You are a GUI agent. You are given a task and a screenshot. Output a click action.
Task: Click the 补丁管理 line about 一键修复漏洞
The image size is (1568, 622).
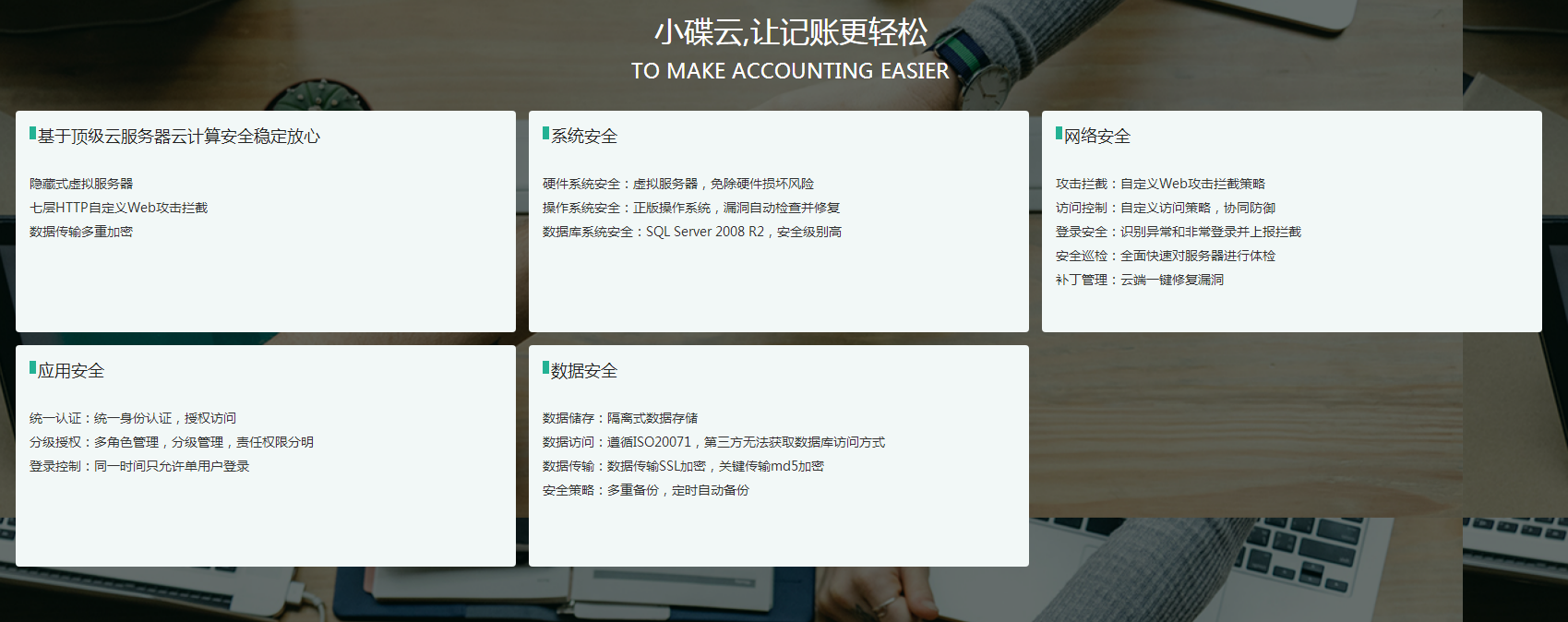click(1140, 280)
